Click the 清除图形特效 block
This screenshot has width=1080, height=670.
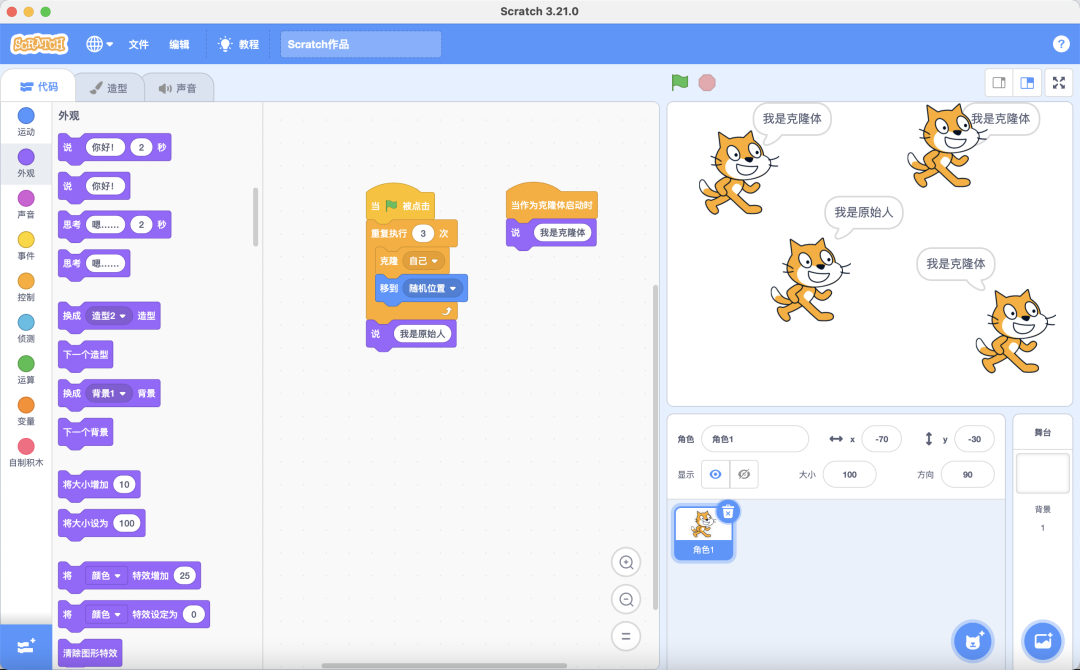pyautogui.click(x=90, y=653)
